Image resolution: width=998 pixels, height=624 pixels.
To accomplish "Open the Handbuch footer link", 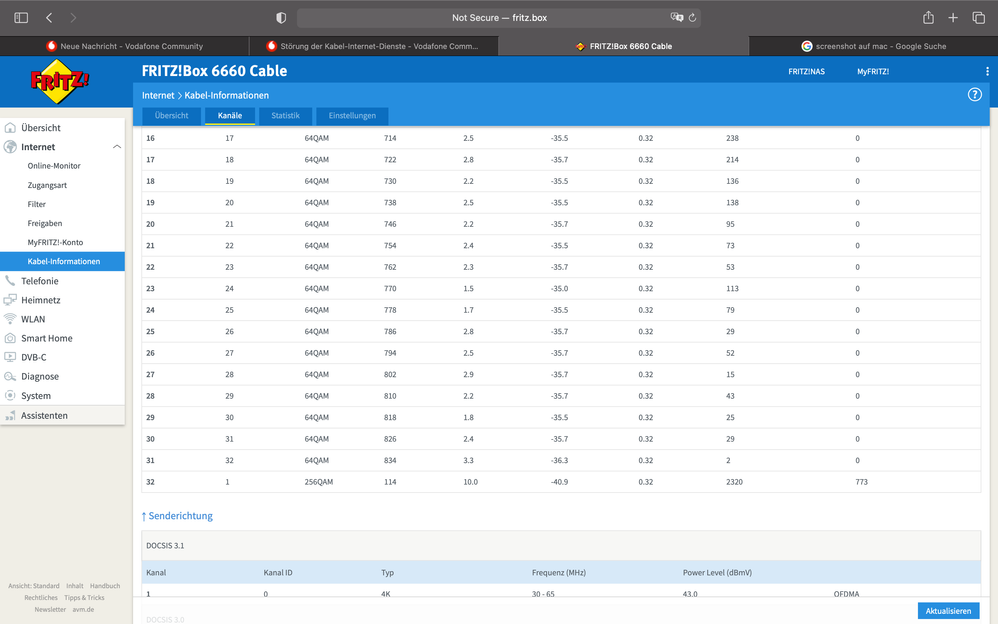I will click(105, 586).
